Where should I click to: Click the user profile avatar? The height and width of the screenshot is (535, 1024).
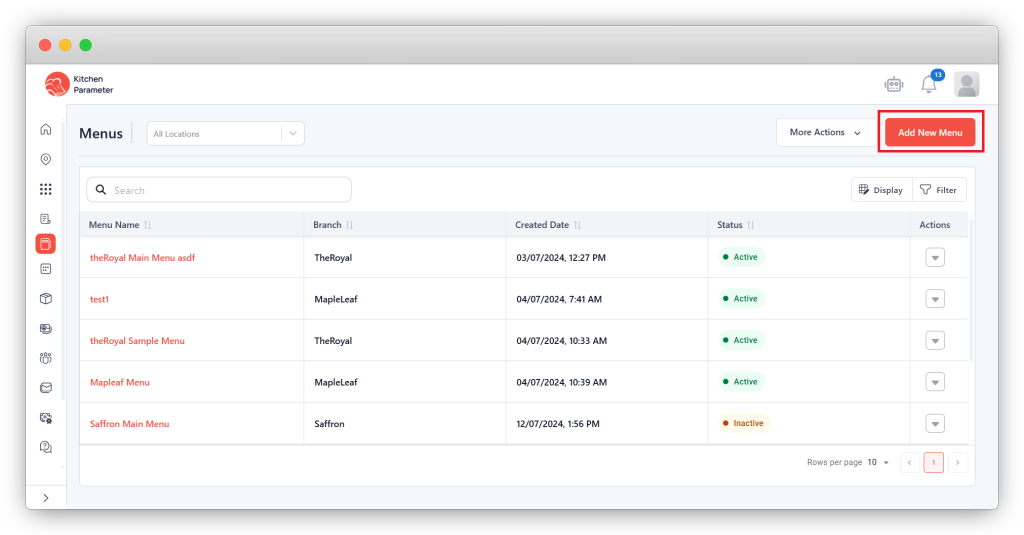(966, 84)
